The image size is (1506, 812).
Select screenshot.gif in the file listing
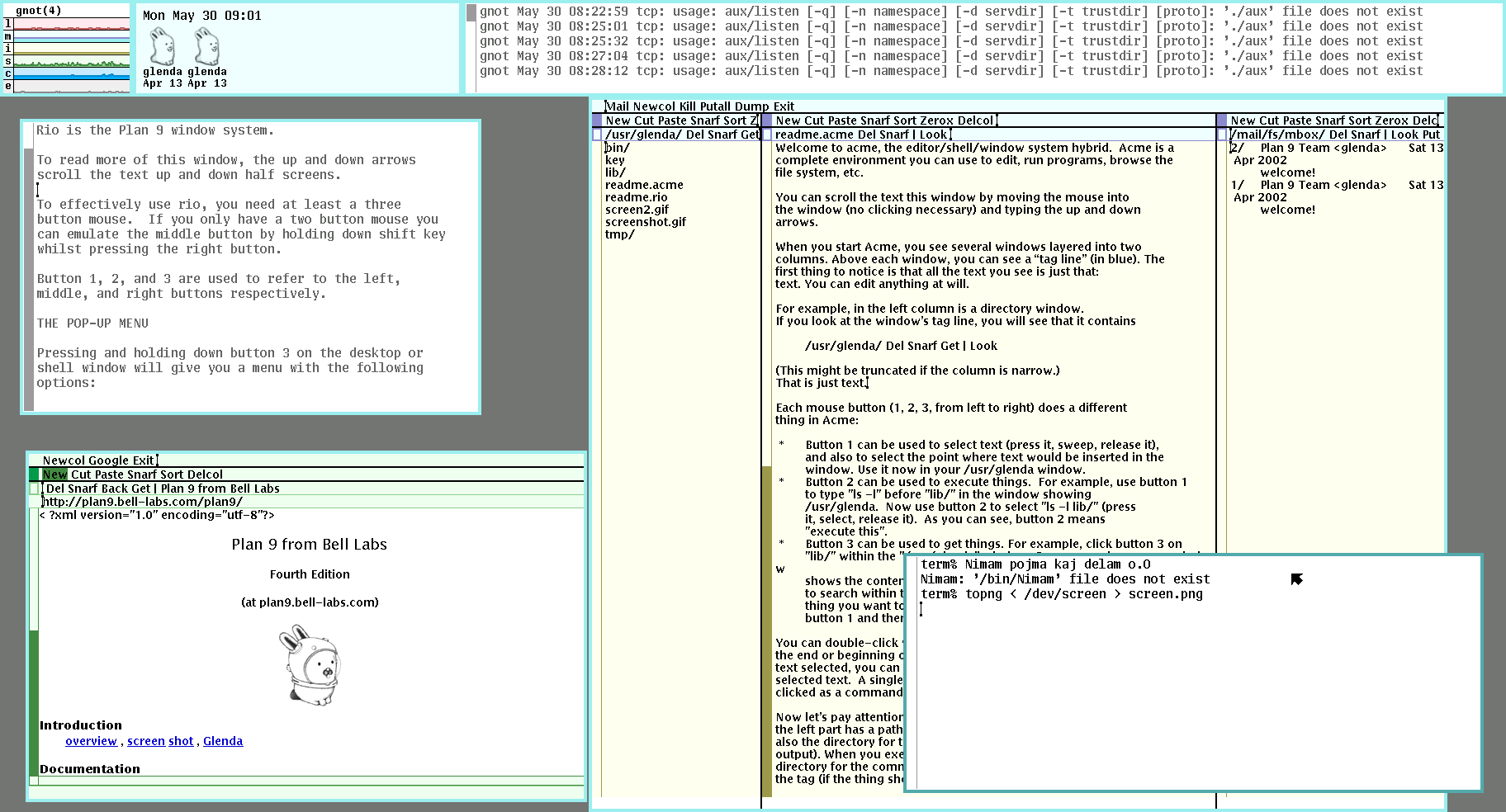(646, 222)
